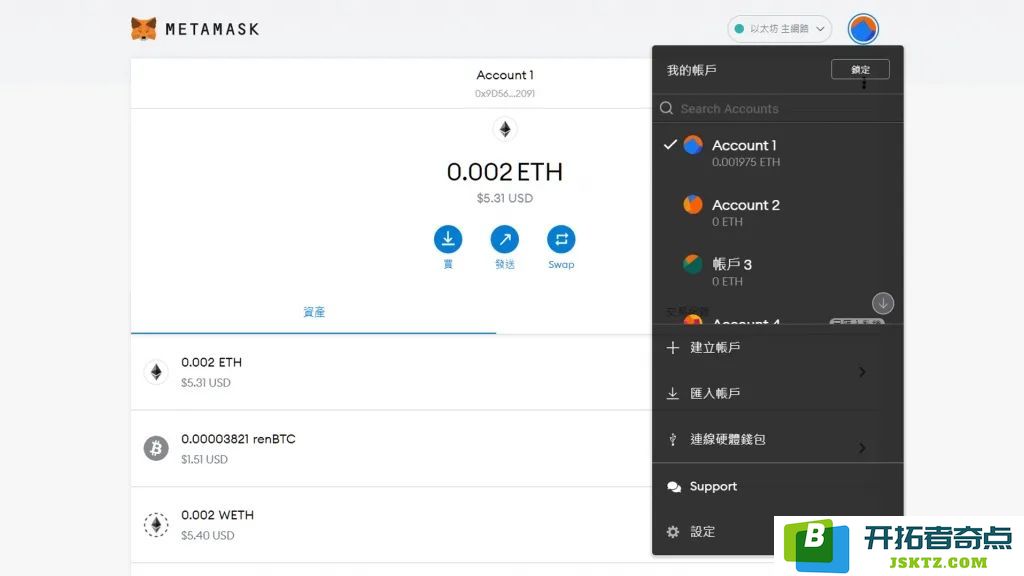Screen dimensions: 1024x576
Task: Click the settings gear icon
Action: [x=673, y=532]
